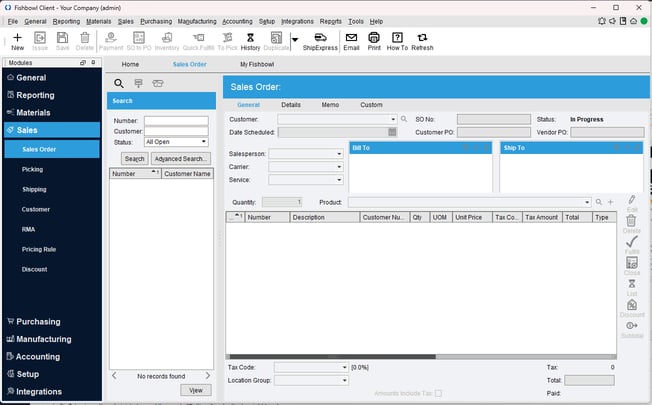Click the List hourglass icon beside the items table

632,284
